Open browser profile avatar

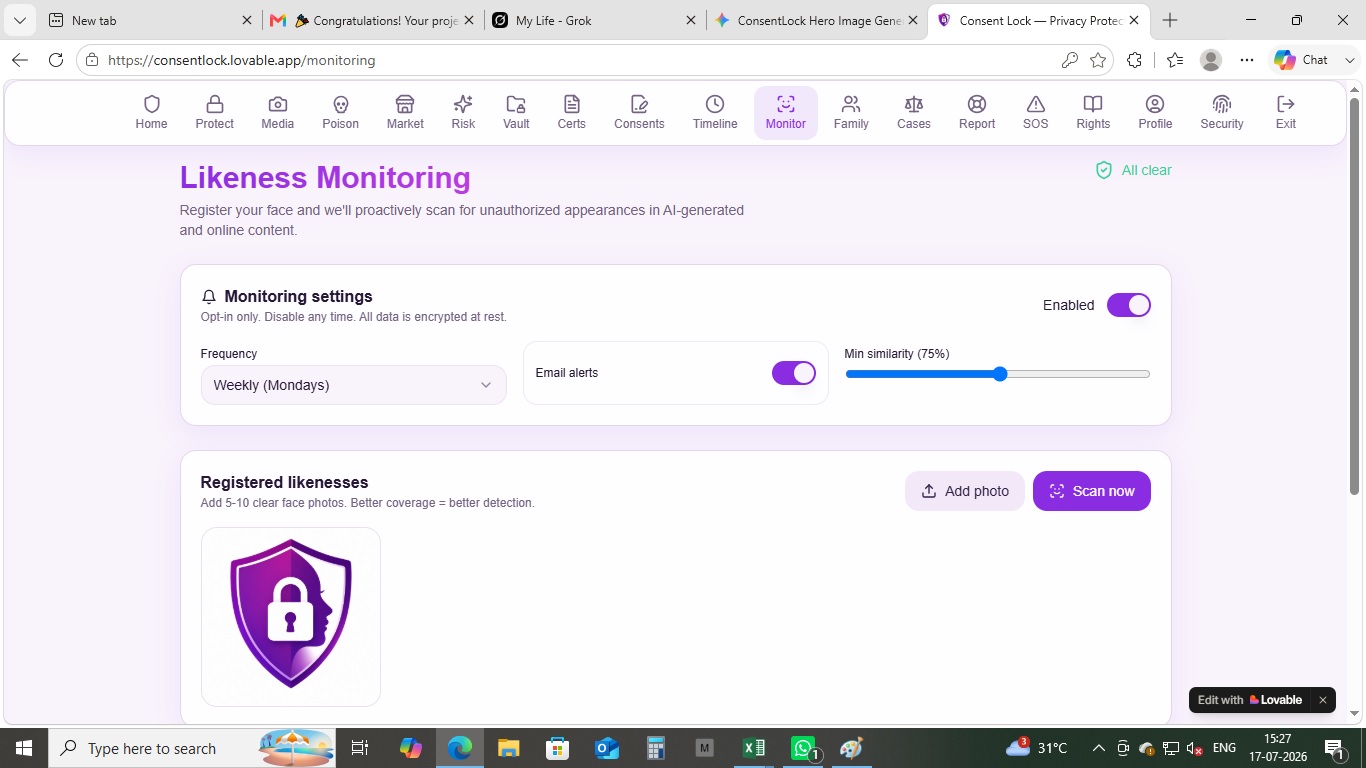(1211, 60)
